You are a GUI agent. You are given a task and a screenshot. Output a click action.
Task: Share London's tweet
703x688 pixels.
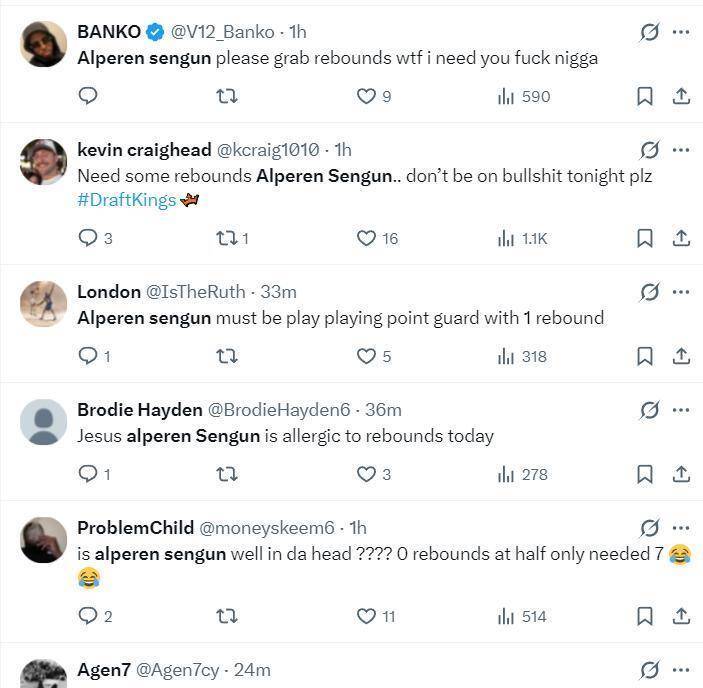(x=681, y=356)
